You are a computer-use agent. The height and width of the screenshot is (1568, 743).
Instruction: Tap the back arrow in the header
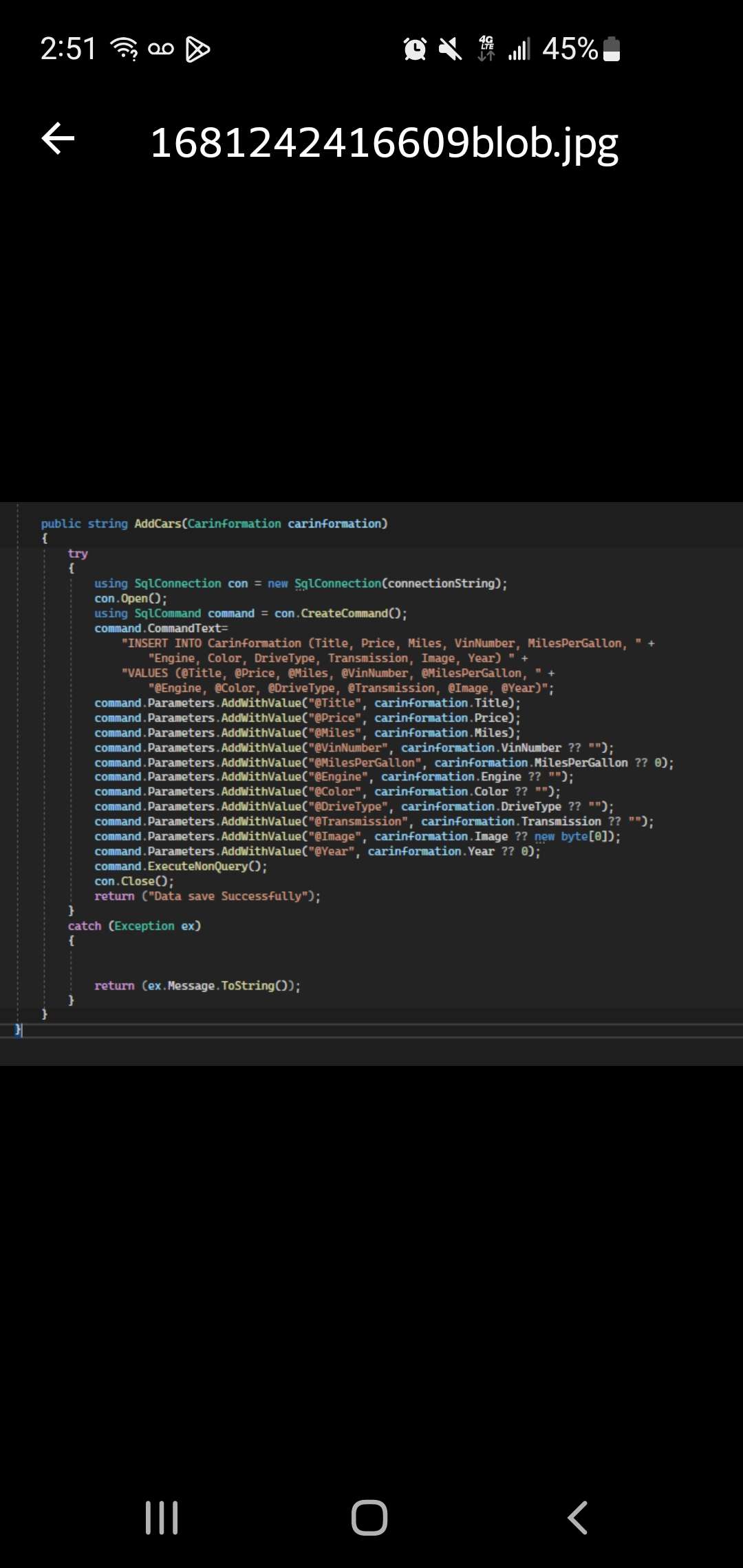tap(58, 140)
